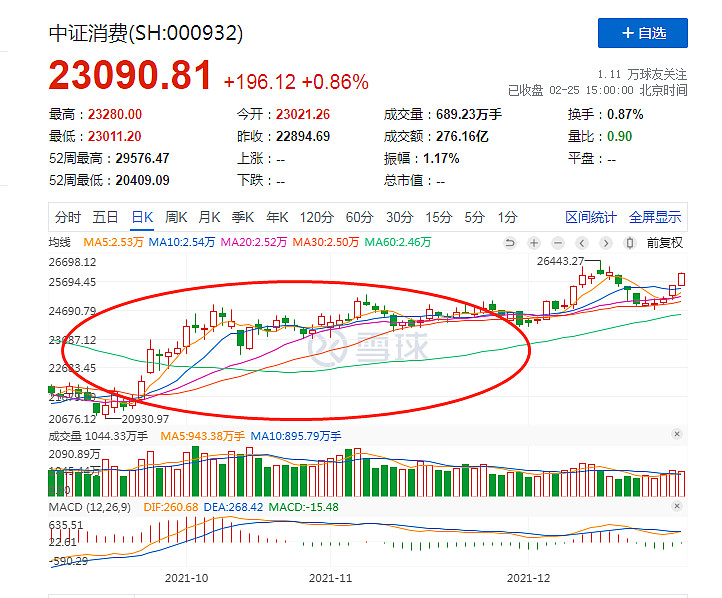
Task: Click the 今开 value 23021.26
Action: pyautogui.click(x=303, y=114)
